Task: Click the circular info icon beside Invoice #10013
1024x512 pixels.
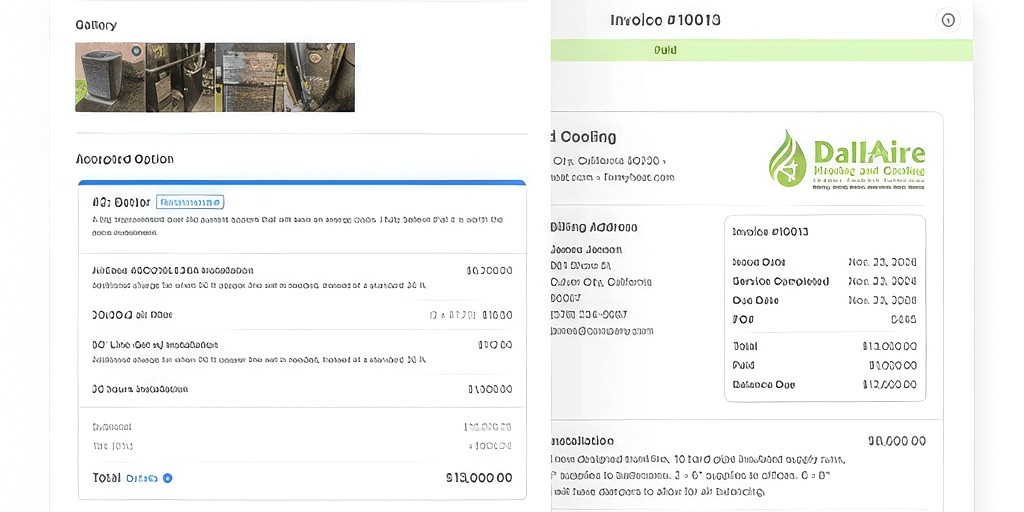Action: (x=948, y=20)
